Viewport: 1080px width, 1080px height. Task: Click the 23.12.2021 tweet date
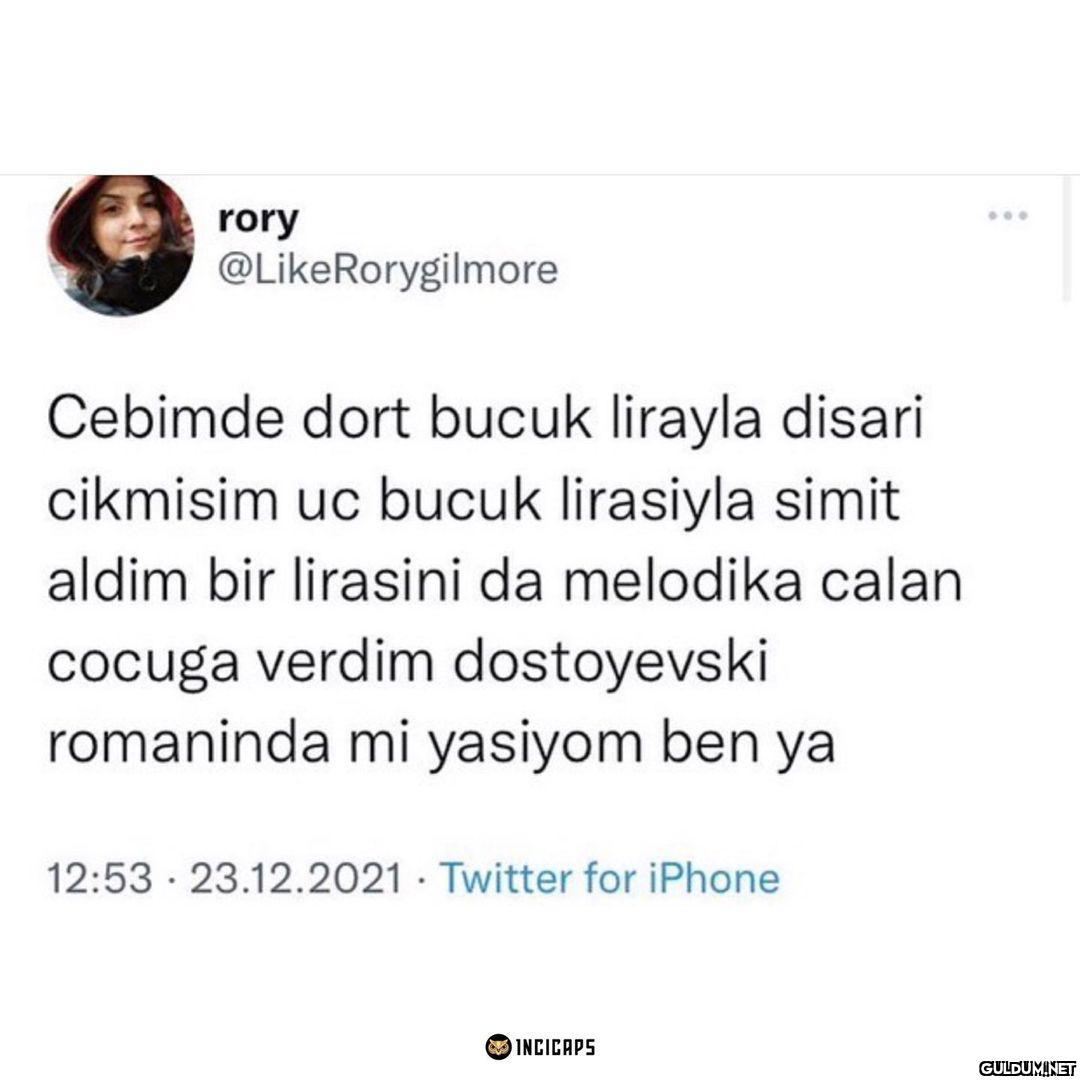click(x=296, y=879)
